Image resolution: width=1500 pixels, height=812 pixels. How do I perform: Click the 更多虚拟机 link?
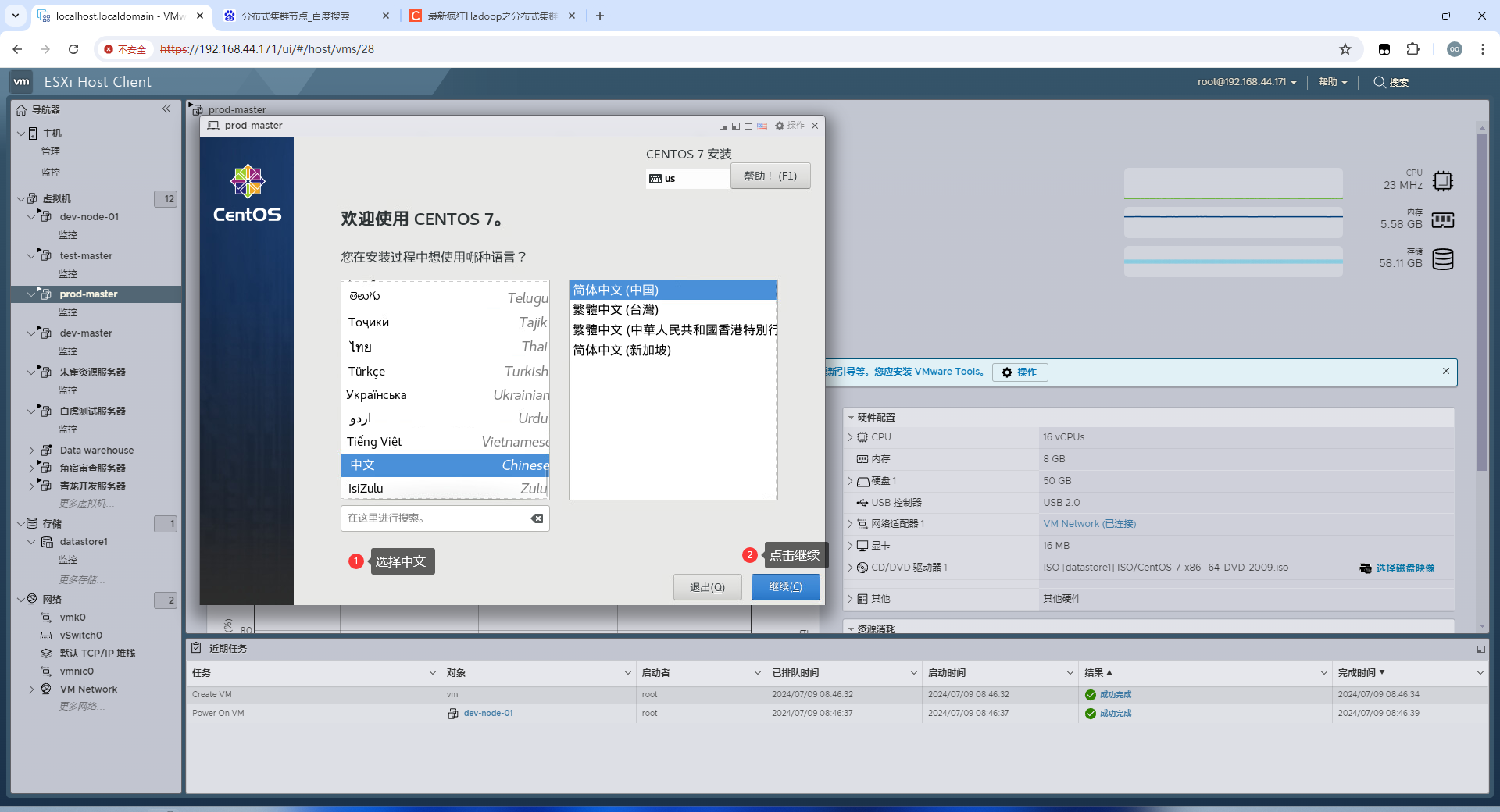tap(86, 503)
